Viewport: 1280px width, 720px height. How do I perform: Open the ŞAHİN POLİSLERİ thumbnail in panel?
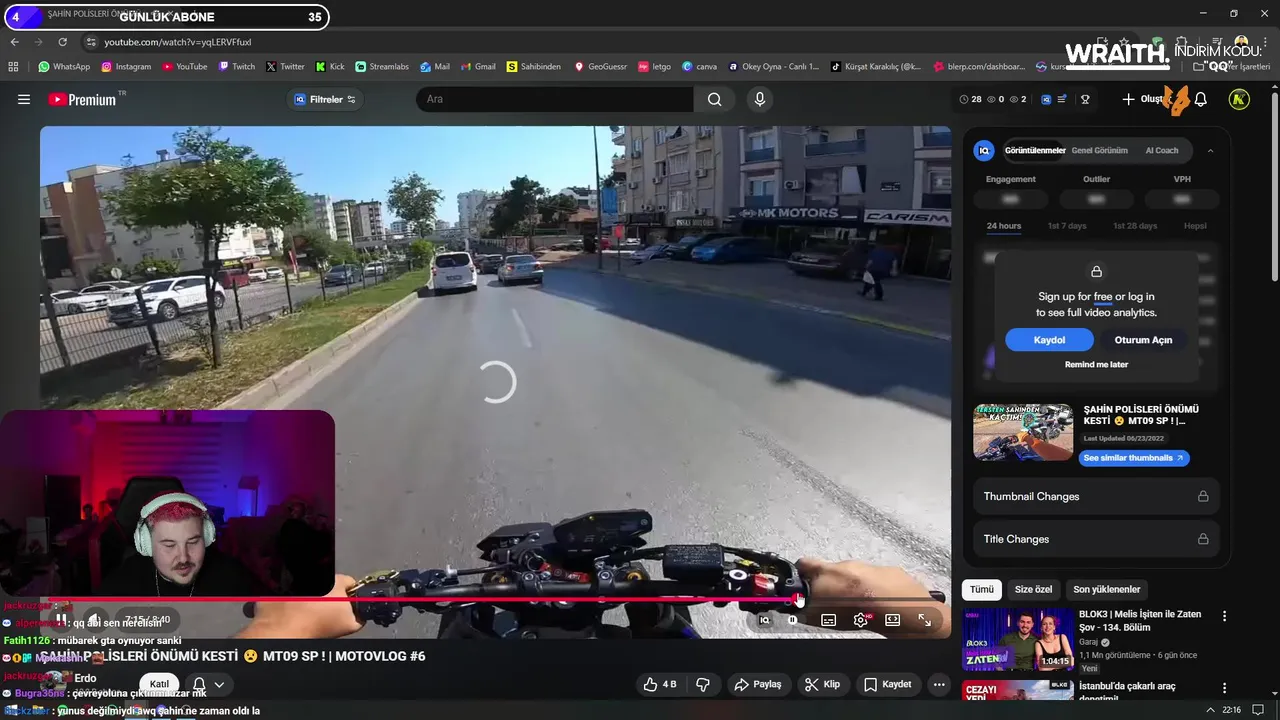click(x=1023, y=432)
